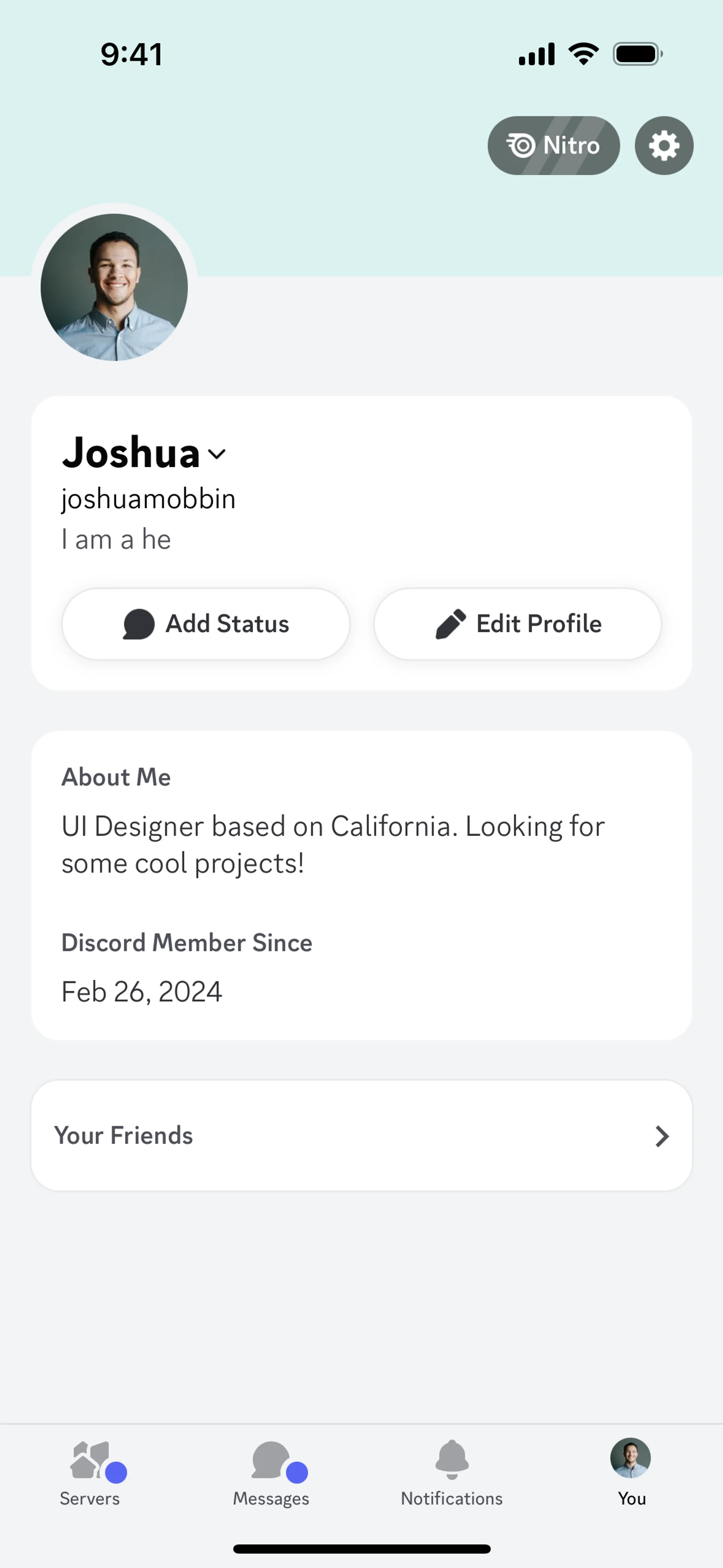The height and width of the screenshot is (1568, 723).
Task: Tap the arrow chevron on Your Friends
Action: point(662,1136)
